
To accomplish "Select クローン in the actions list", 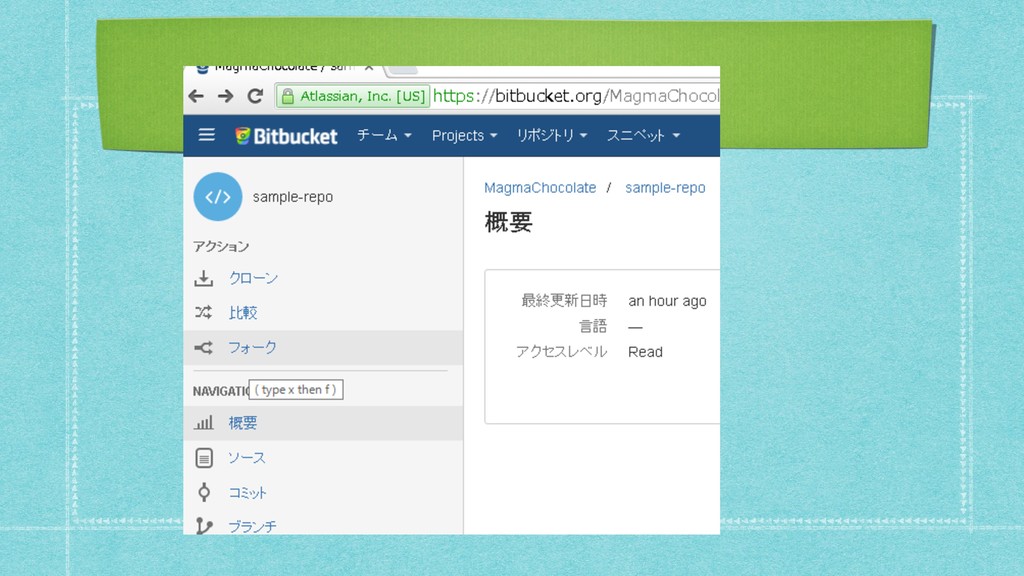I will [253, 278].
